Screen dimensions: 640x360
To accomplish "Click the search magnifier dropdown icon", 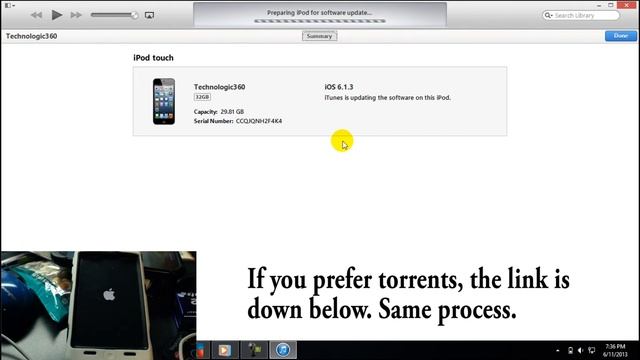I will (x=548, y=16).
